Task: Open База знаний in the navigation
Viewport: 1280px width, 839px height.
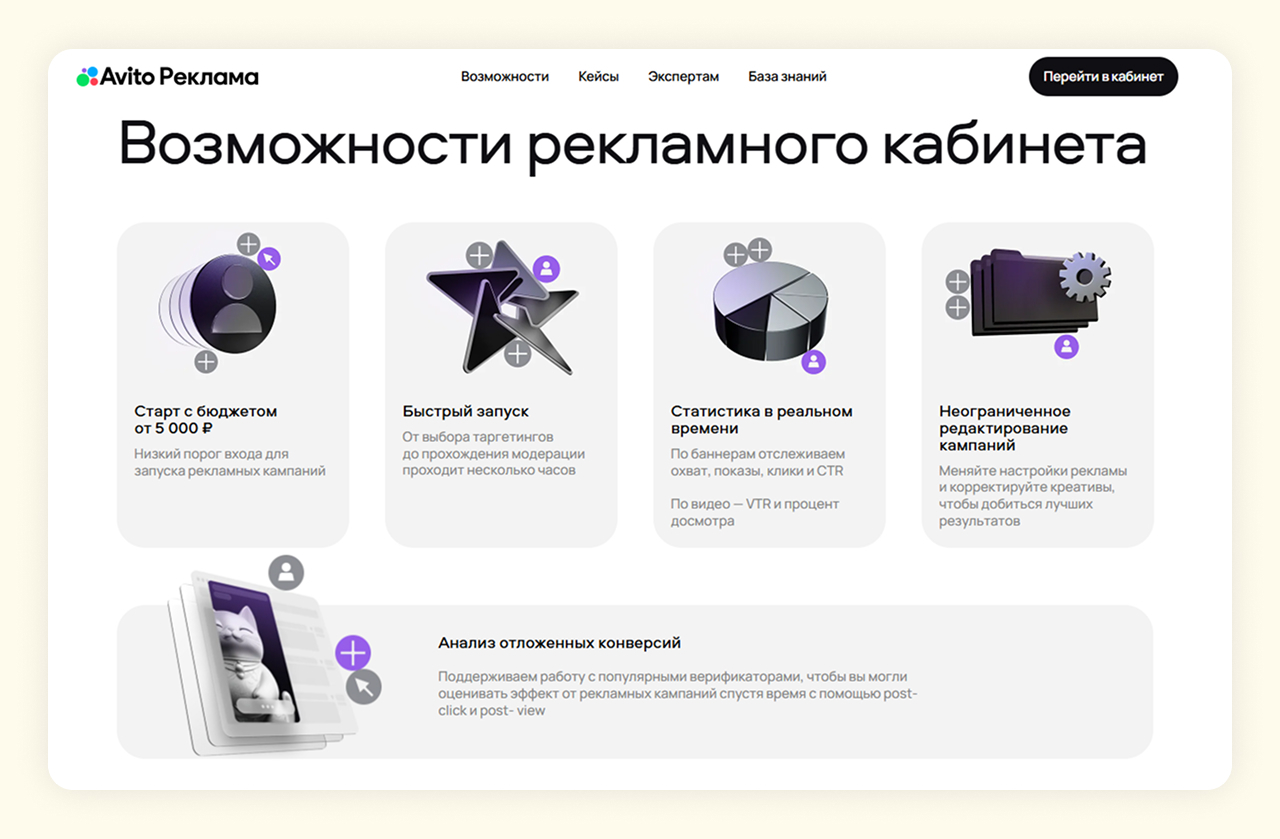Action: (787, 77)
